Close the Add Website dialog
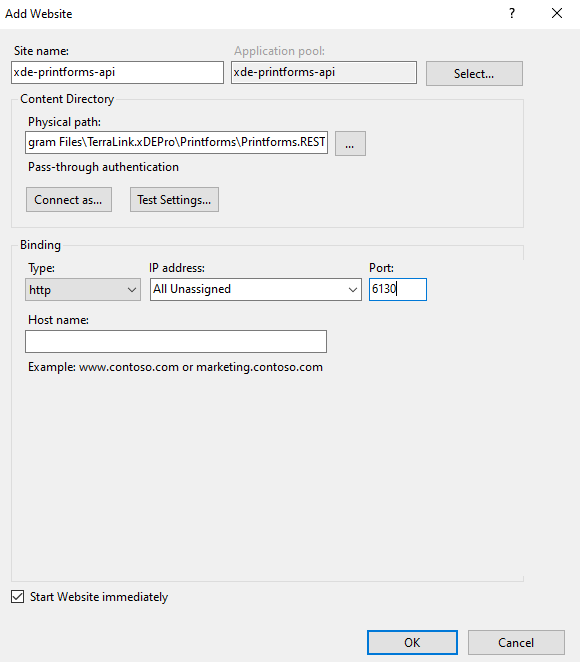The height and width of the screenshot is (662, 580). (557, 14)
